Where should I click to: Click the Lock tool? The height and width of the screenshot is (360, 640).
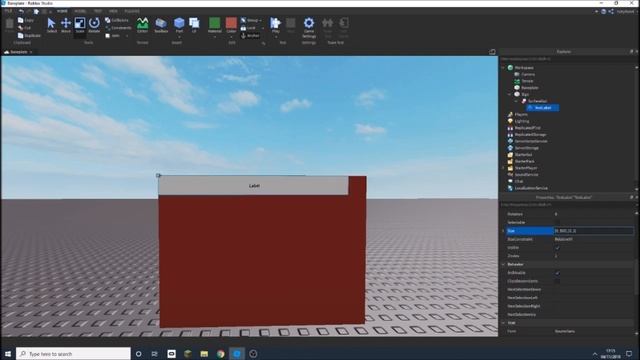248,28
